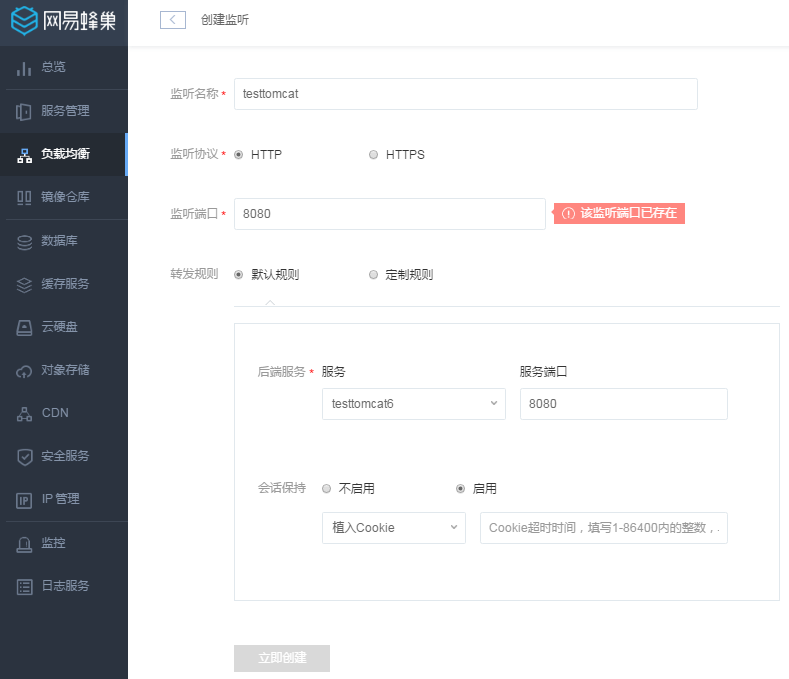
Task: Click the 转发规则 label
Action: (194, 274)
